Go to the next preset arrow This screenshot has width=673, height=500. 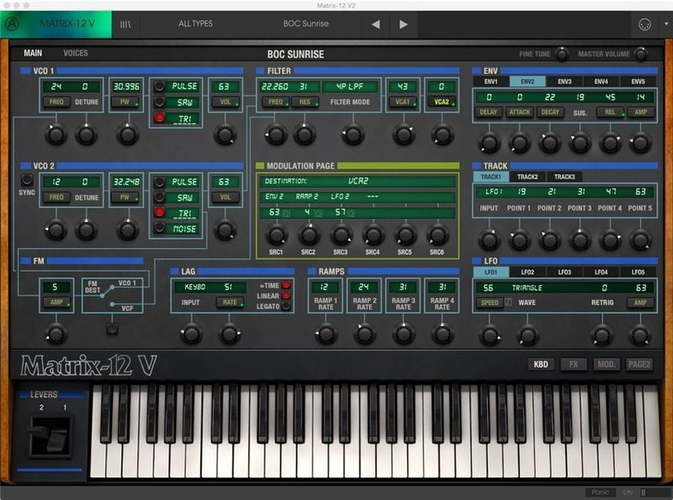(403, 24)
